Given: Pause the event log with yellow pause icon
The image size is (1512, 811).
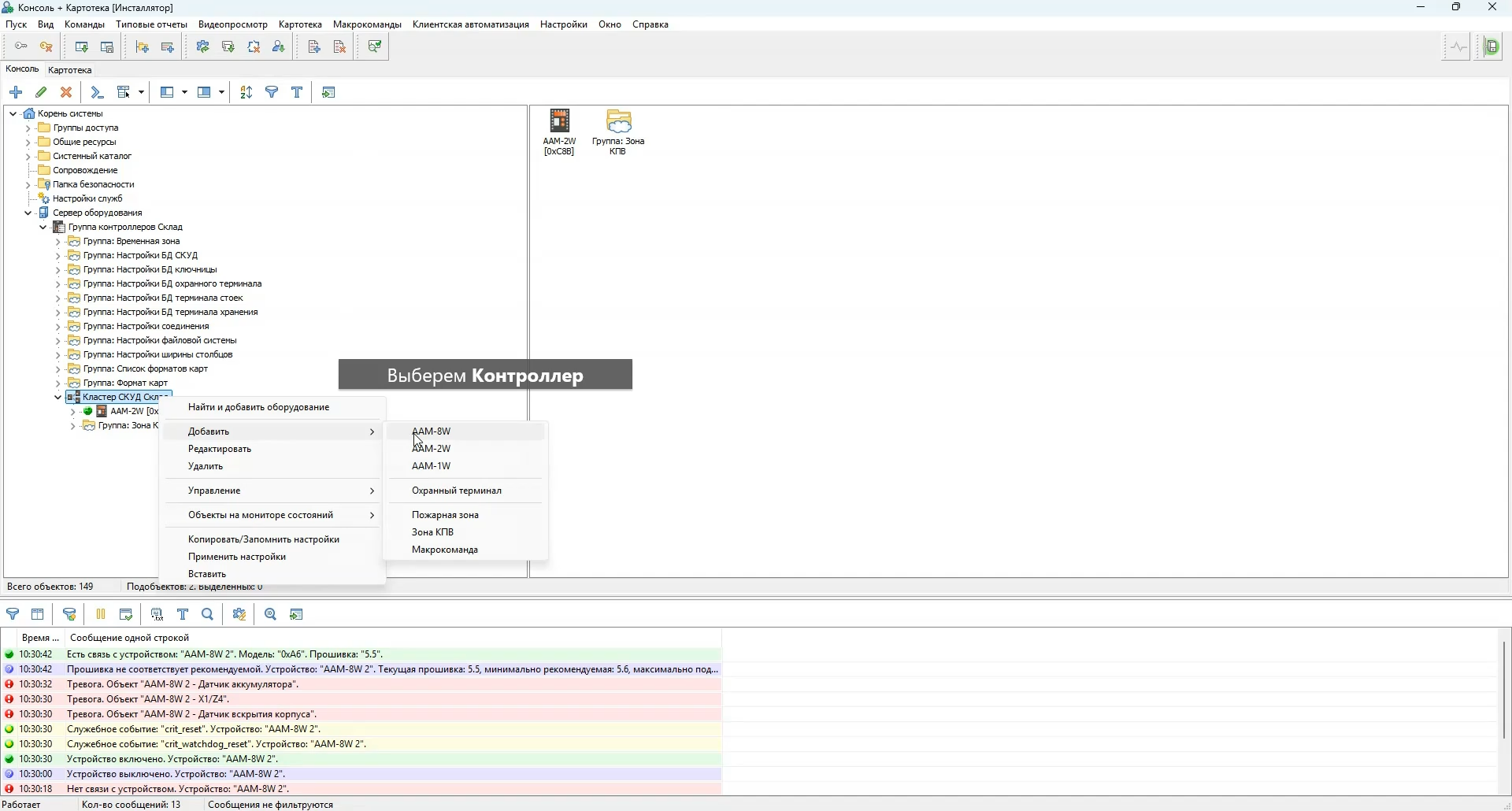Looking at the screenshot, I should point(101,616).
